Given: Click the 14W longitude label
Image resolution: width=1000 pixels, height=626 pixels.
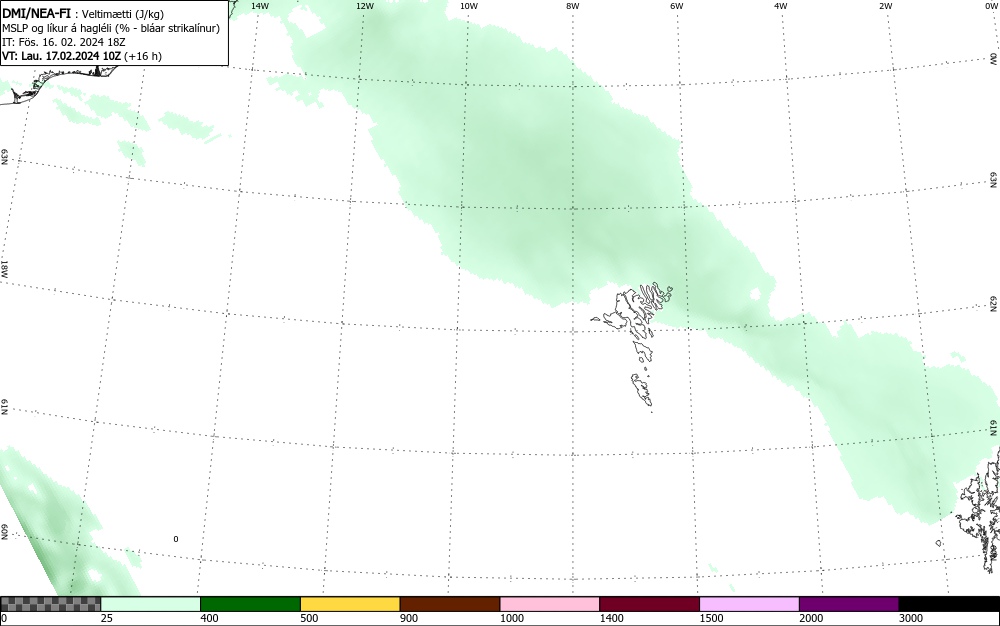Looking at the screenshot, I should click(260, 6).
